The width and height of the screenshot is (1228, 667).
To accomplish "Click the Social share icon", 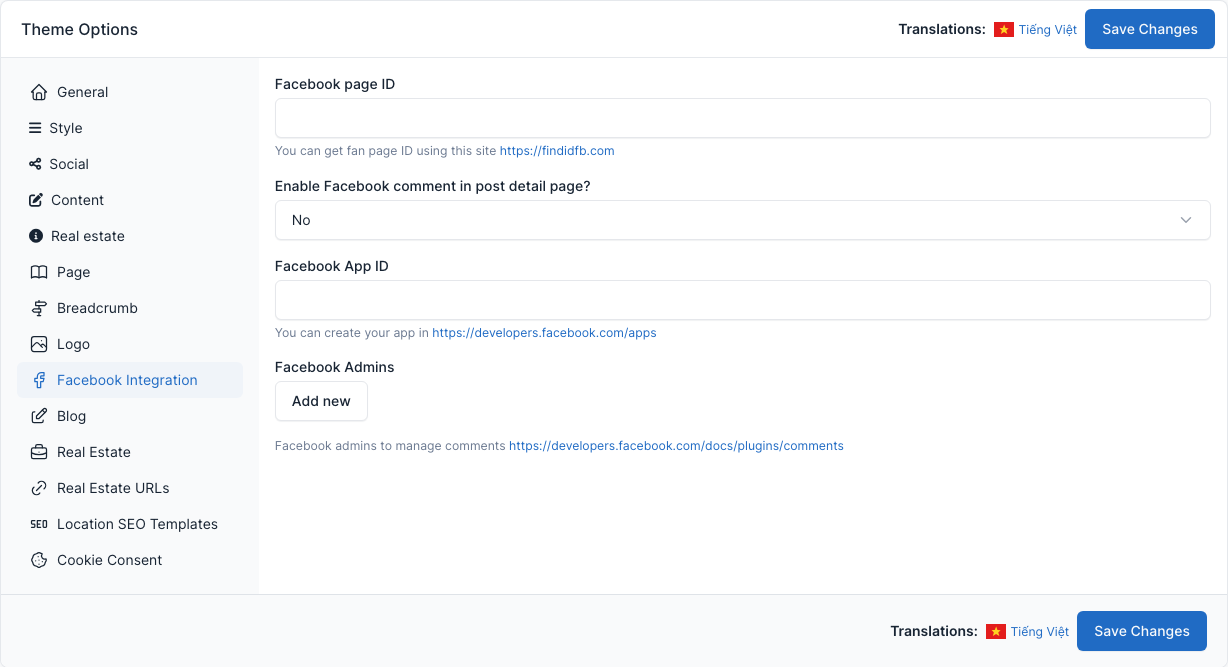I will (35, 164).
